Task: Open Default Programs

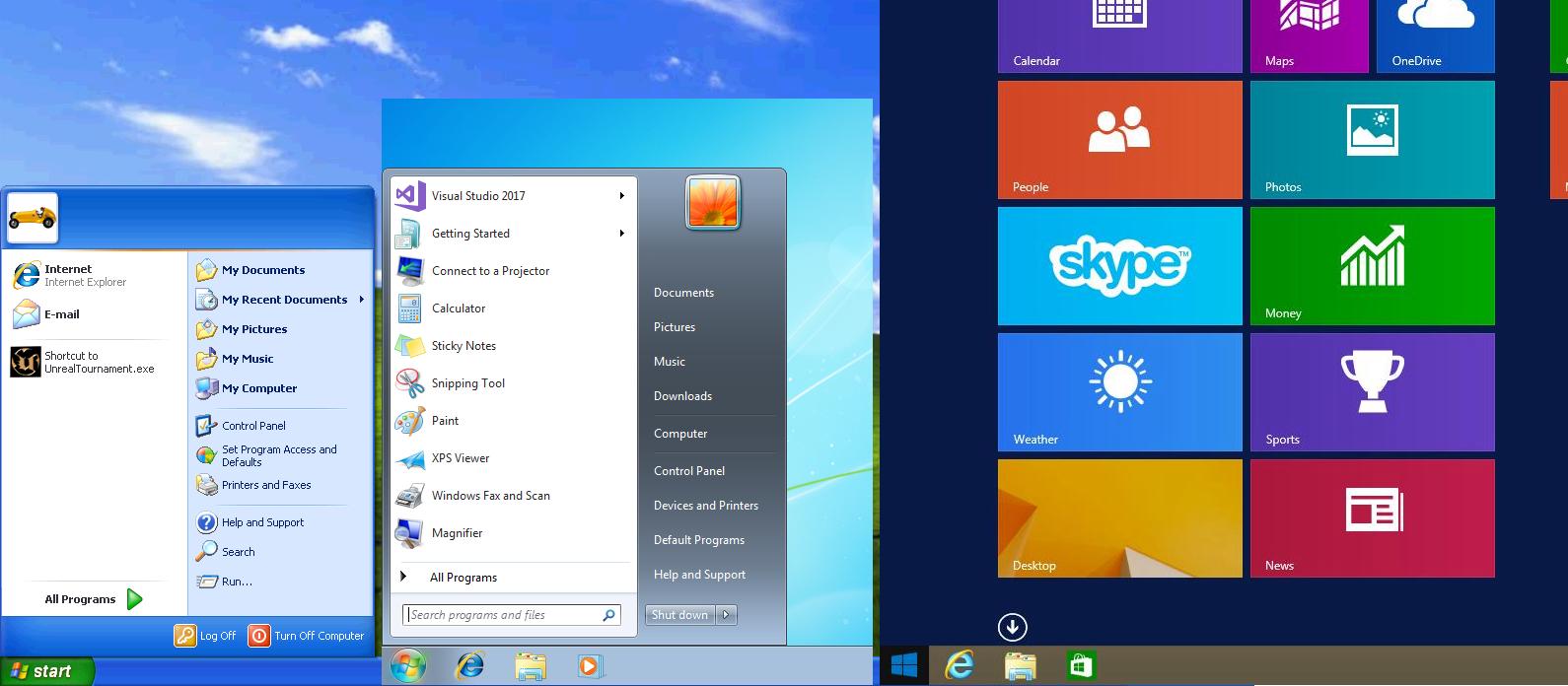Action: (x=699, y=540)
